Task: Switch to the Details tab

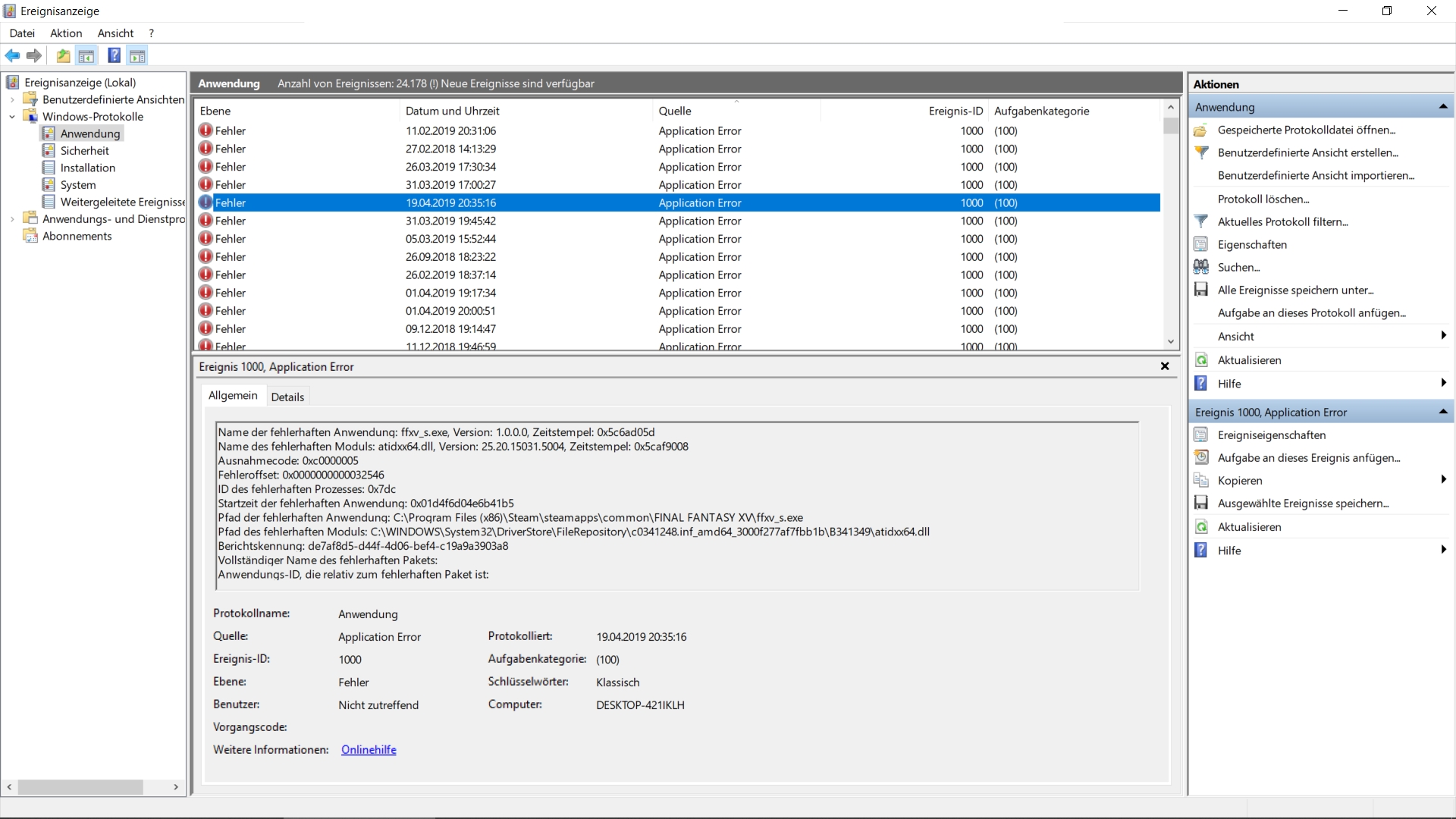Action: (x=287, y=397)
